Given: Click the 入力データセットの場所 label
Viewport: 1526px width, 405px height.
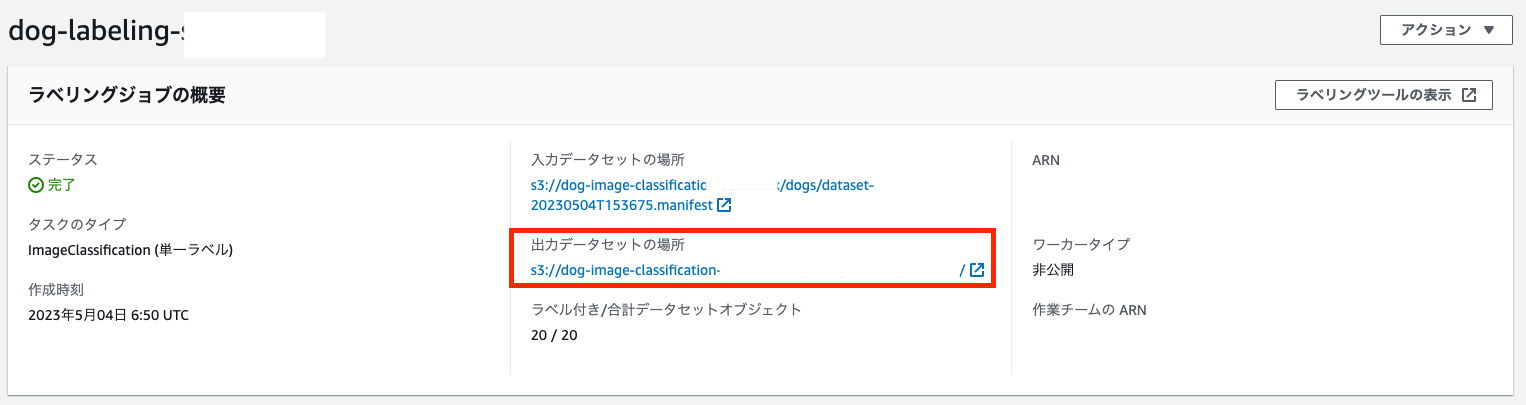Looking at the screenshot, I should point(608,160).
